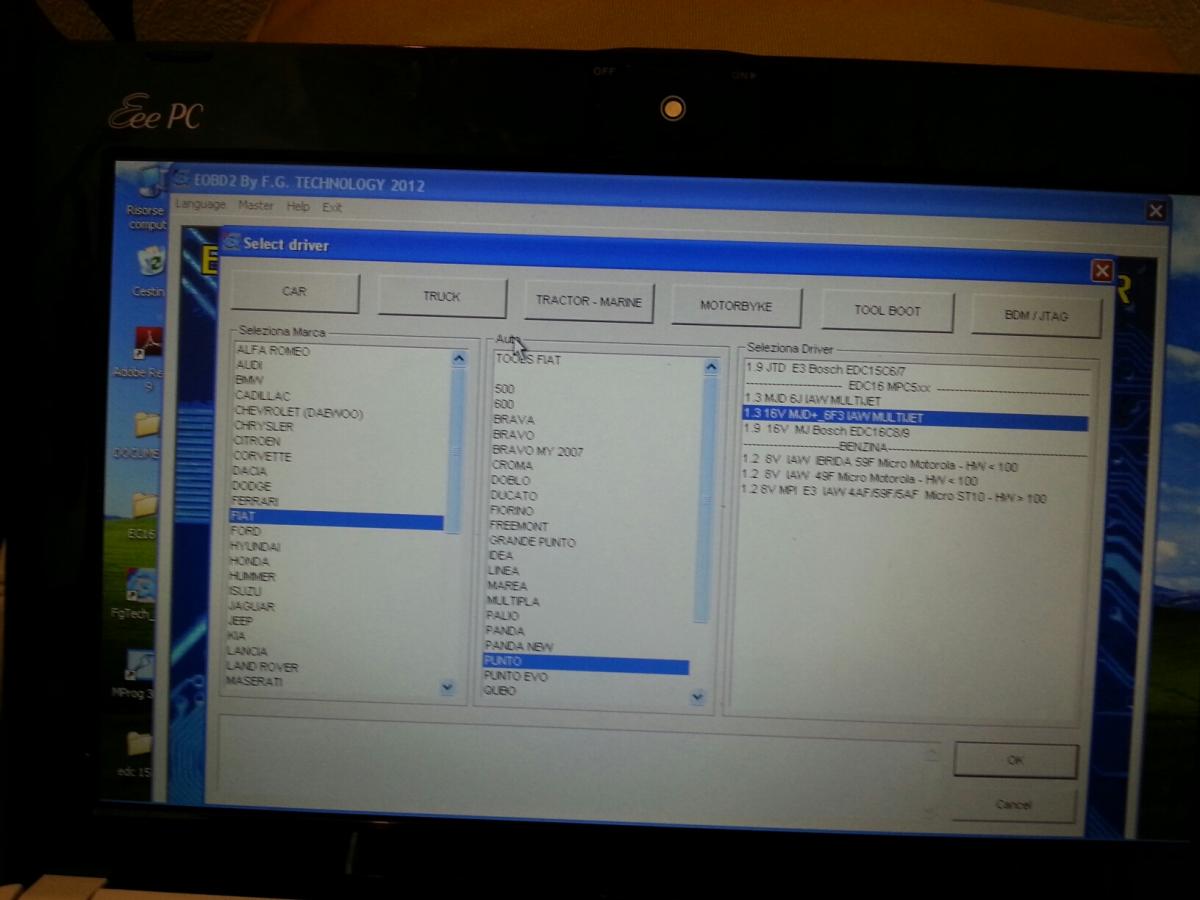Click the brand list scroll-up arrow
This screenshot has width=1200, height=900.
459,359
